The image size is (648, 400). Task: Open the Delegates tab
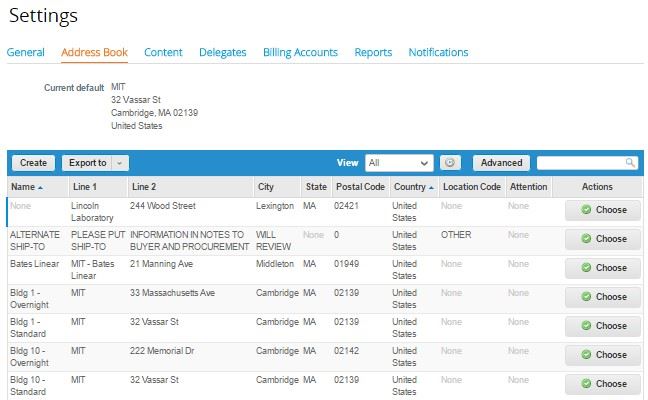(222, 52)
